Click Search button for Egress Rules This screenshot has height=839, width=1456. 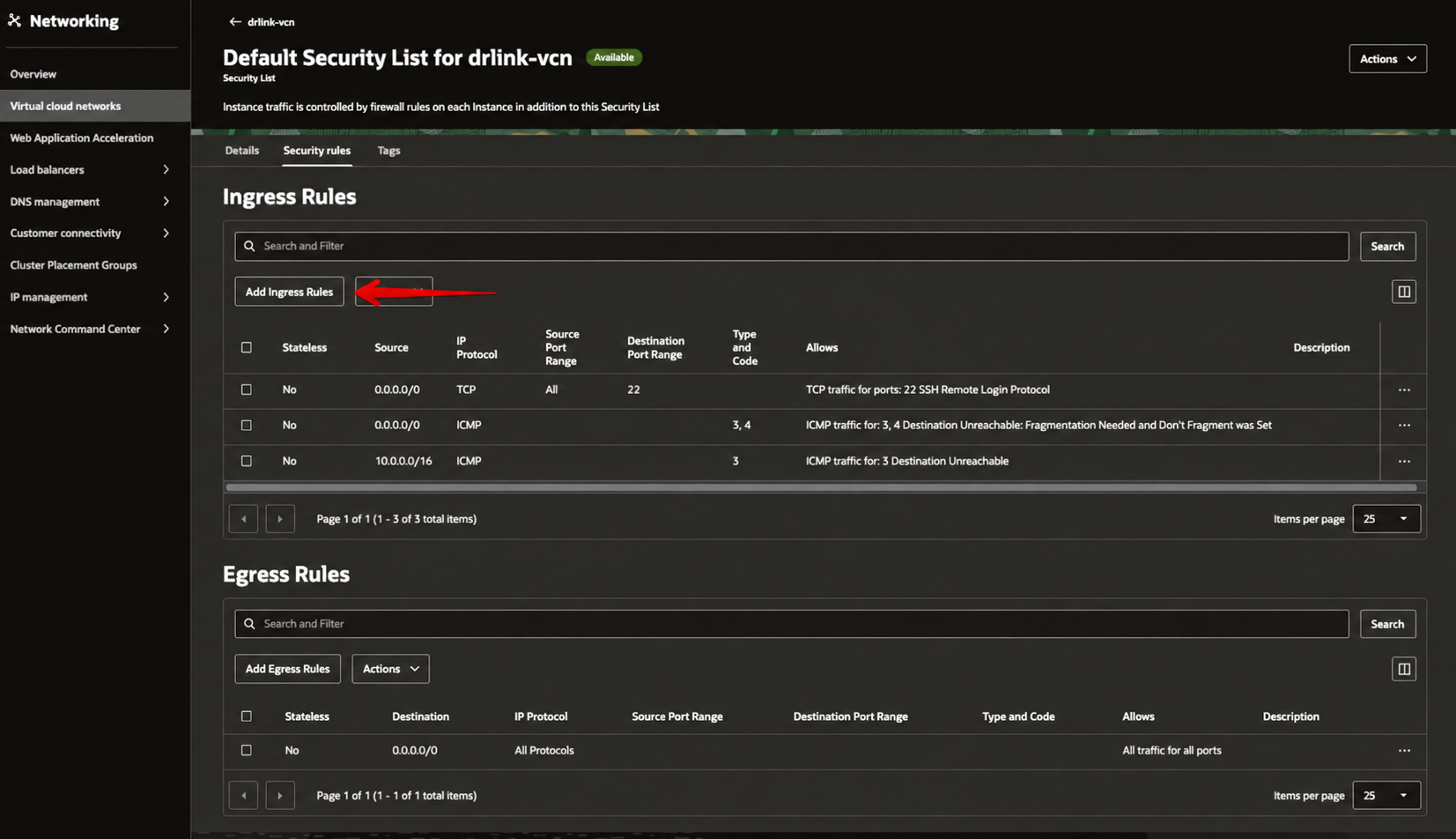point(1387,624)
